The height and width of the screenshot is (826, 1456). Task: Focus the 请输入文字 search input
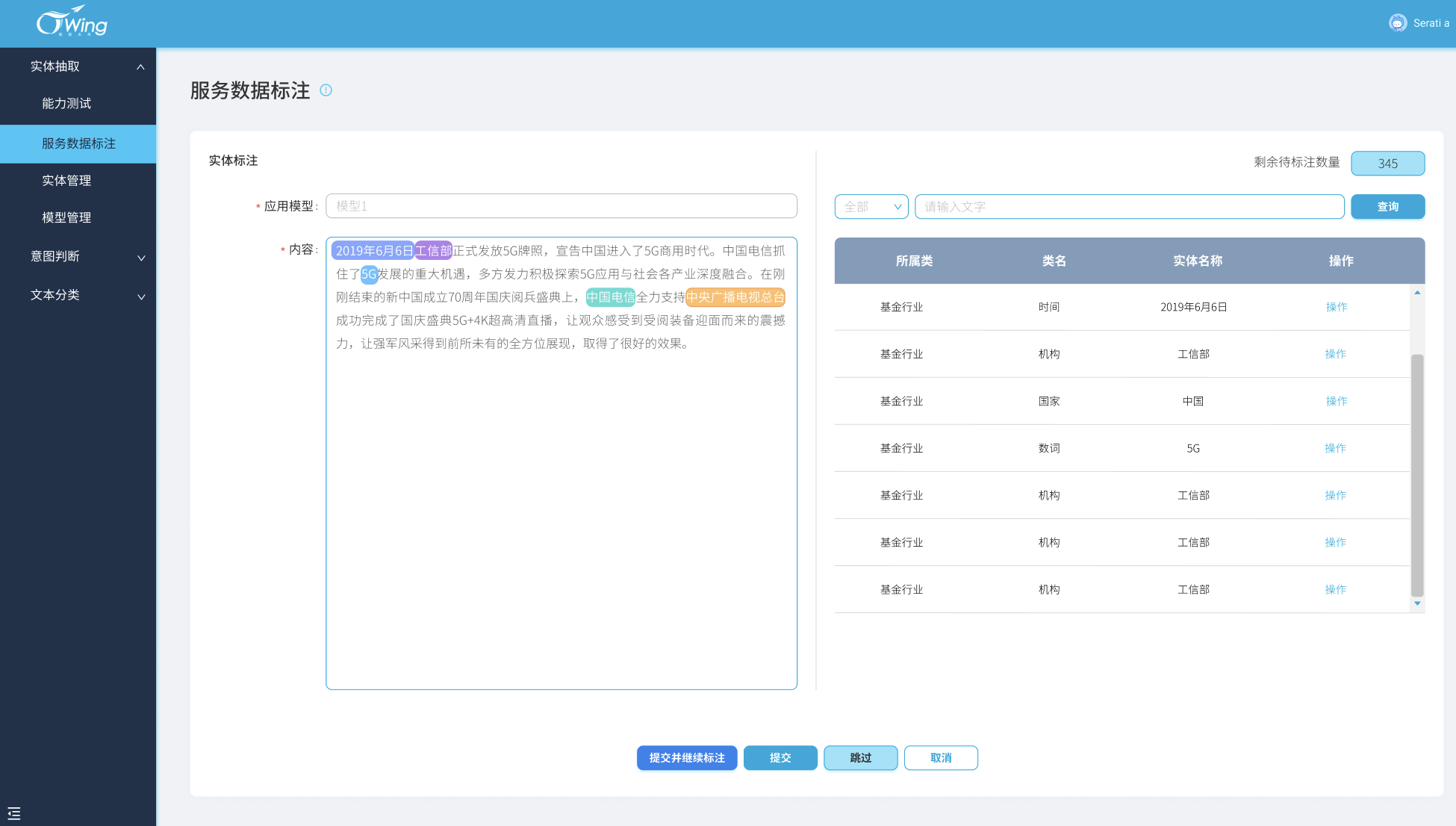pos(1129,207)
